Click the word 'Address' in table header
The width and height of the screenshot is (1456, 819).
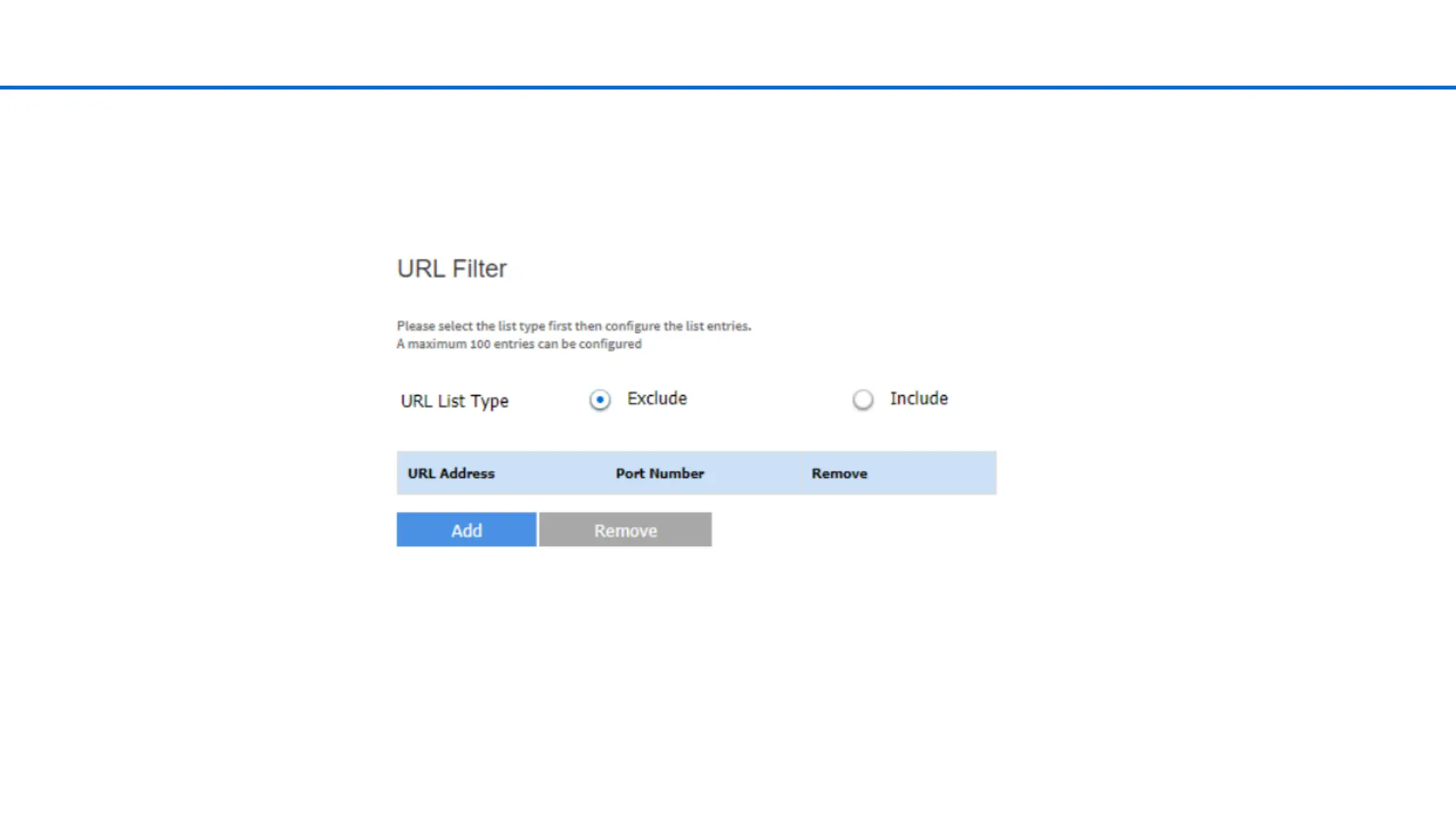[467, 473]
